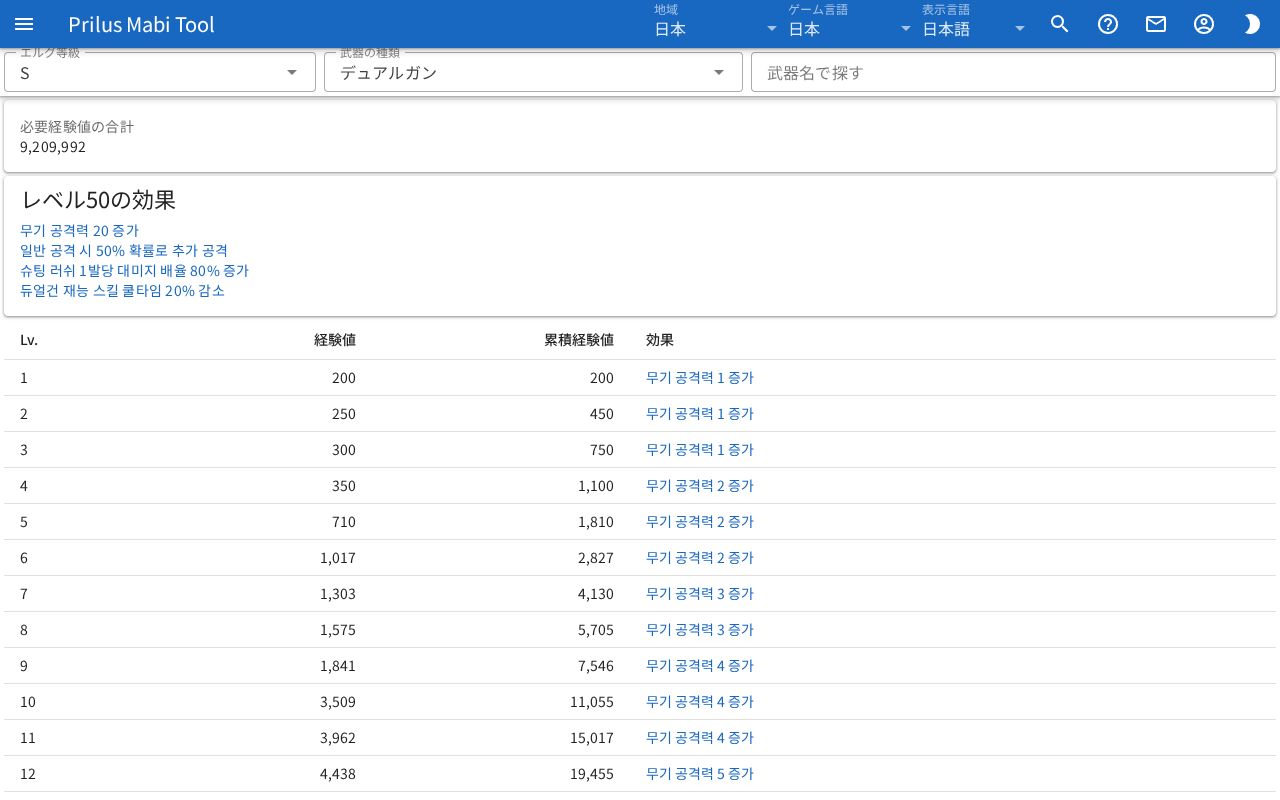Click cumulative value 11,055 in table
1280x800 pixels.
coord(592,702)
